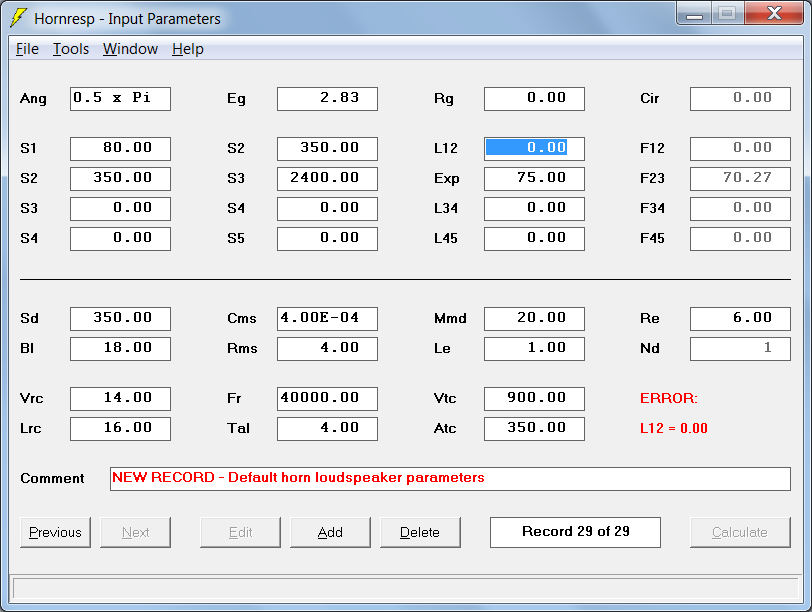Viewport: 812px width, 612px height.
Task: Select the L45 input field
Action: point(534,239)
